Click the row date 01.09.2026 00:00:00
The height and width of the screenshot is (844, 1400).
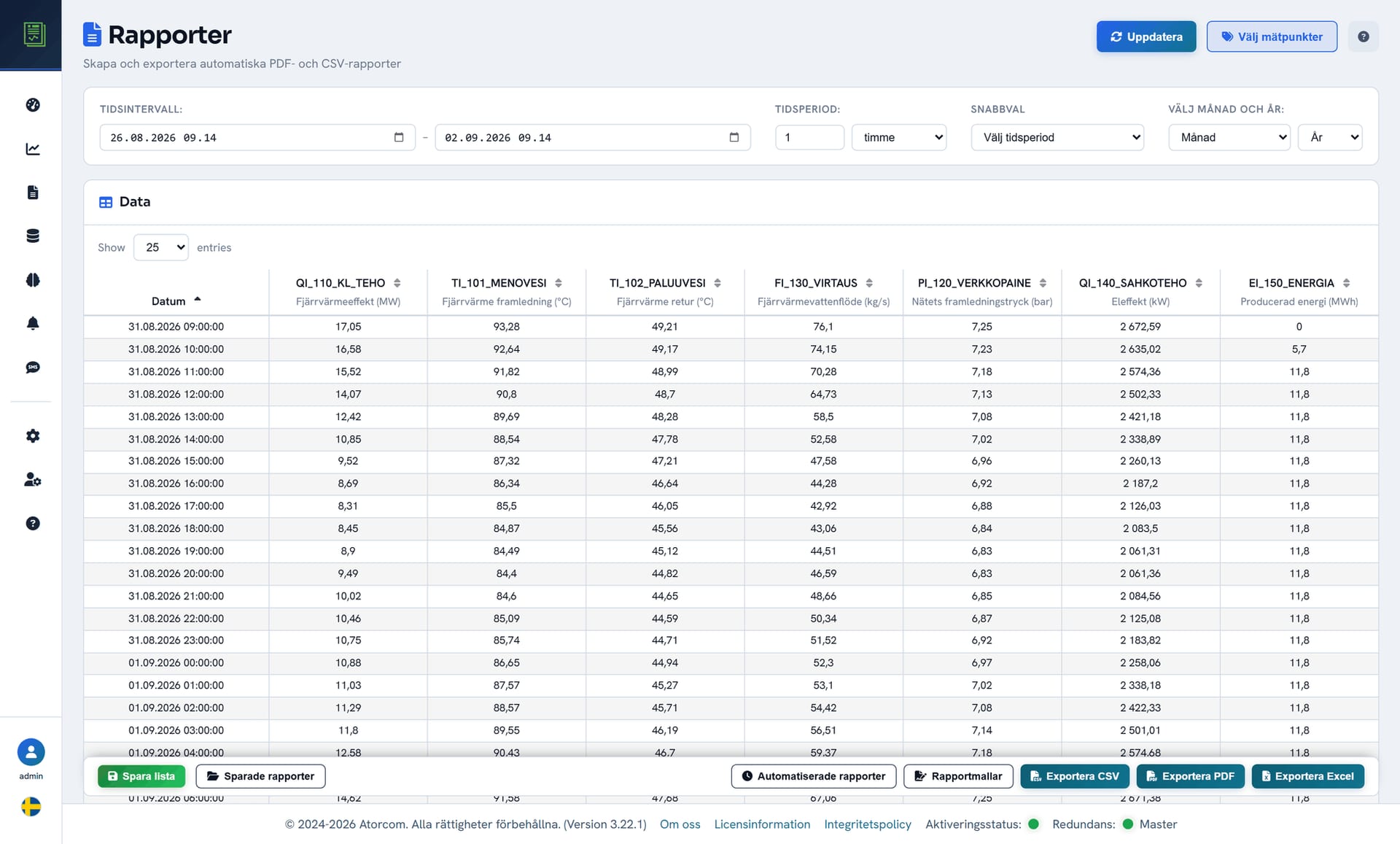176,663
